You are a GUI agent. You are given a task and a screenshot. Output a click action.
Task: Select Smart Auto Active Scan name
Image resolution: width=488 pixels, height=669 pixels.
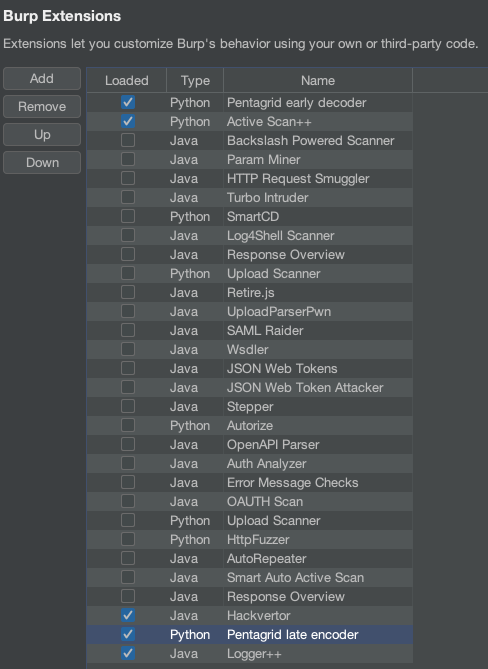click(x=295, y=577)
